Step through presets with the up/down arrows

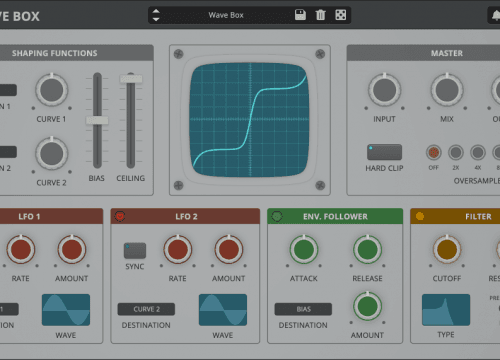tap(156, 15)
